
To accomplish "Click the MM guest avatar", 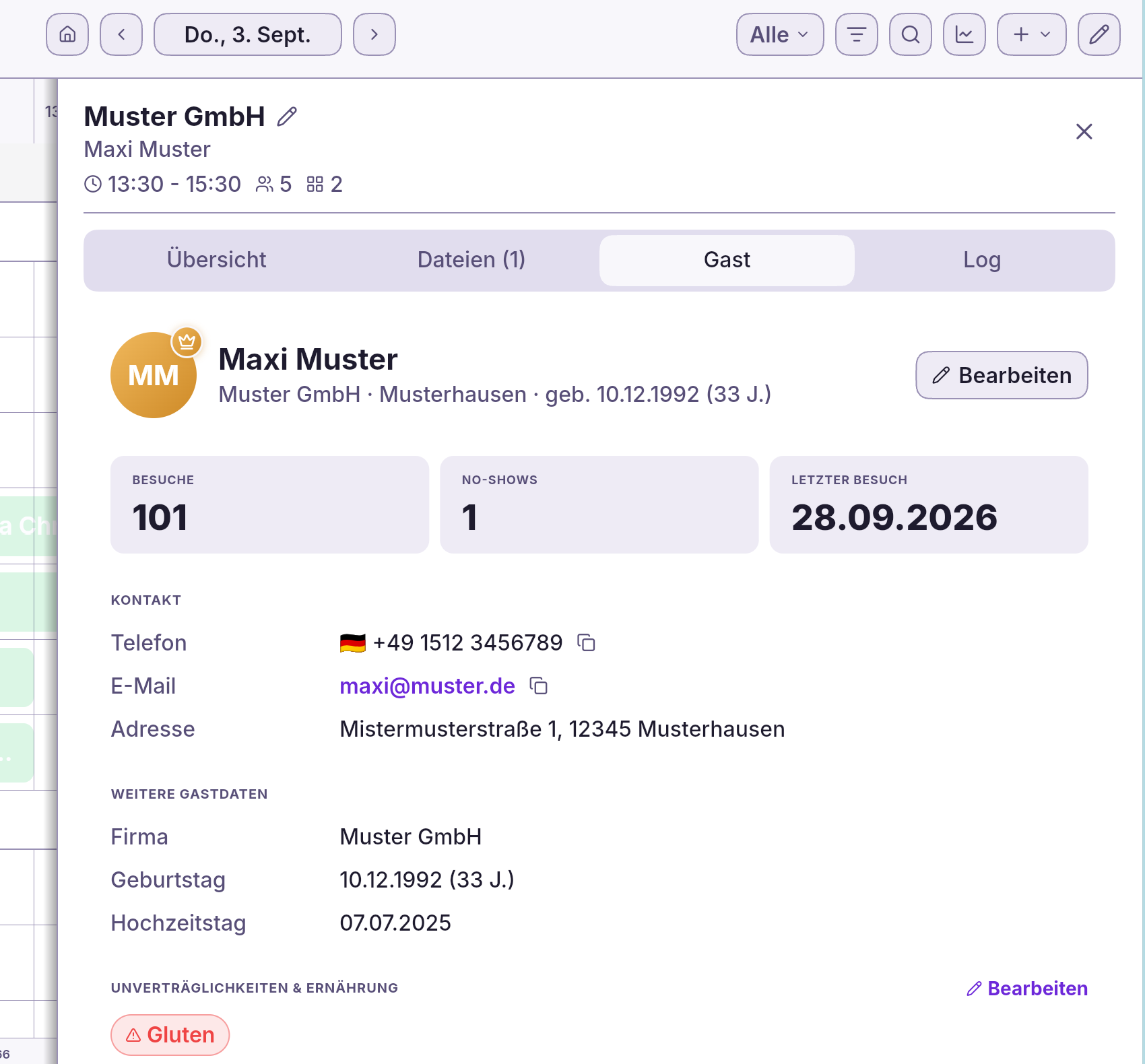I will (x=154, y=375).
